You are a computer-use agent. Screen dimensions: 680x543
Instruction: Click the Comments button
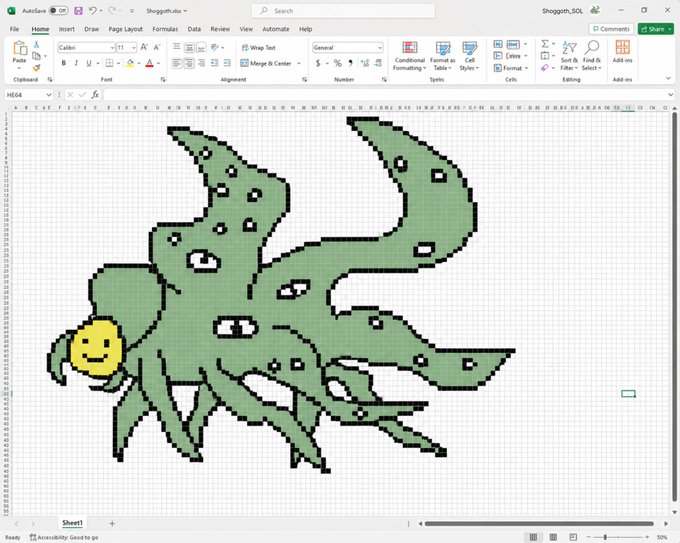(x=611, y=29)
